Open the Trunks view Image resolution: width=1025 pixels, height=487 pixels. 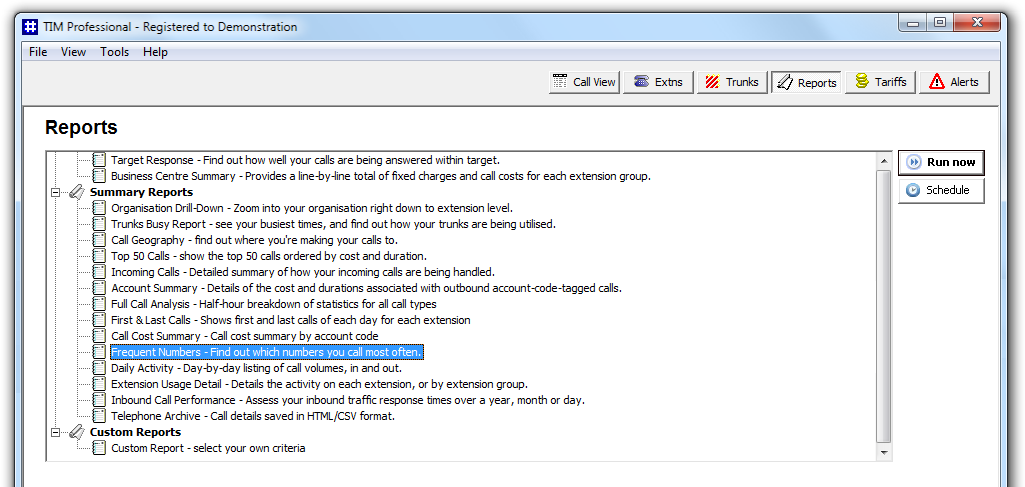tap(732, 82)
